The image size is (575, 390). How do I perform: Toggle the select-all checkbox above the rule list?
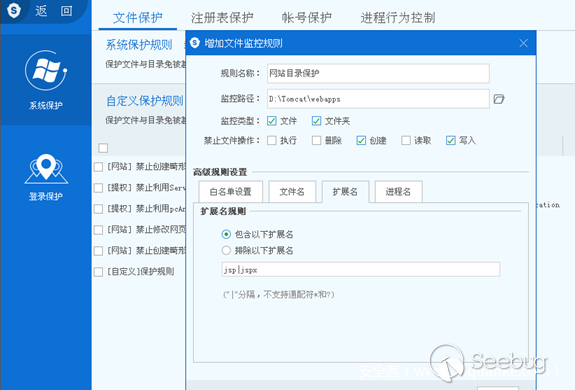103,148
